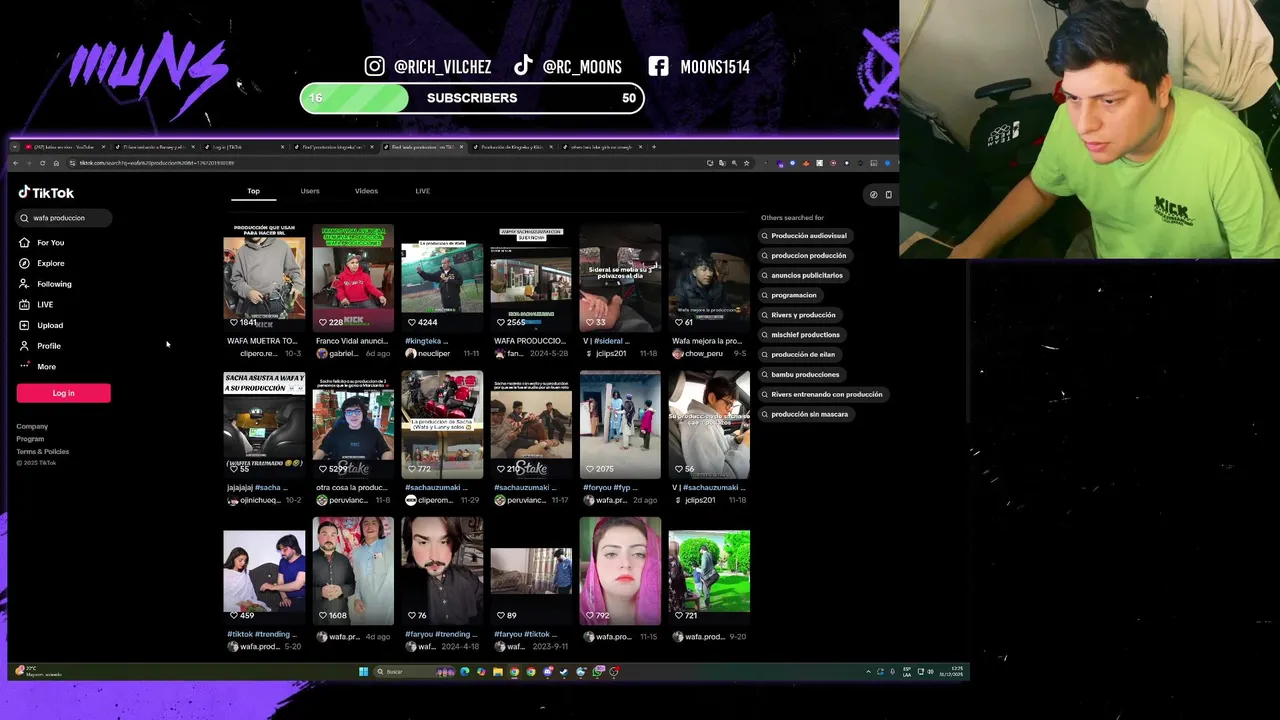Open #sachauzumaki video with 772 likes
The image size is (1280, 720).
(442, 424)
